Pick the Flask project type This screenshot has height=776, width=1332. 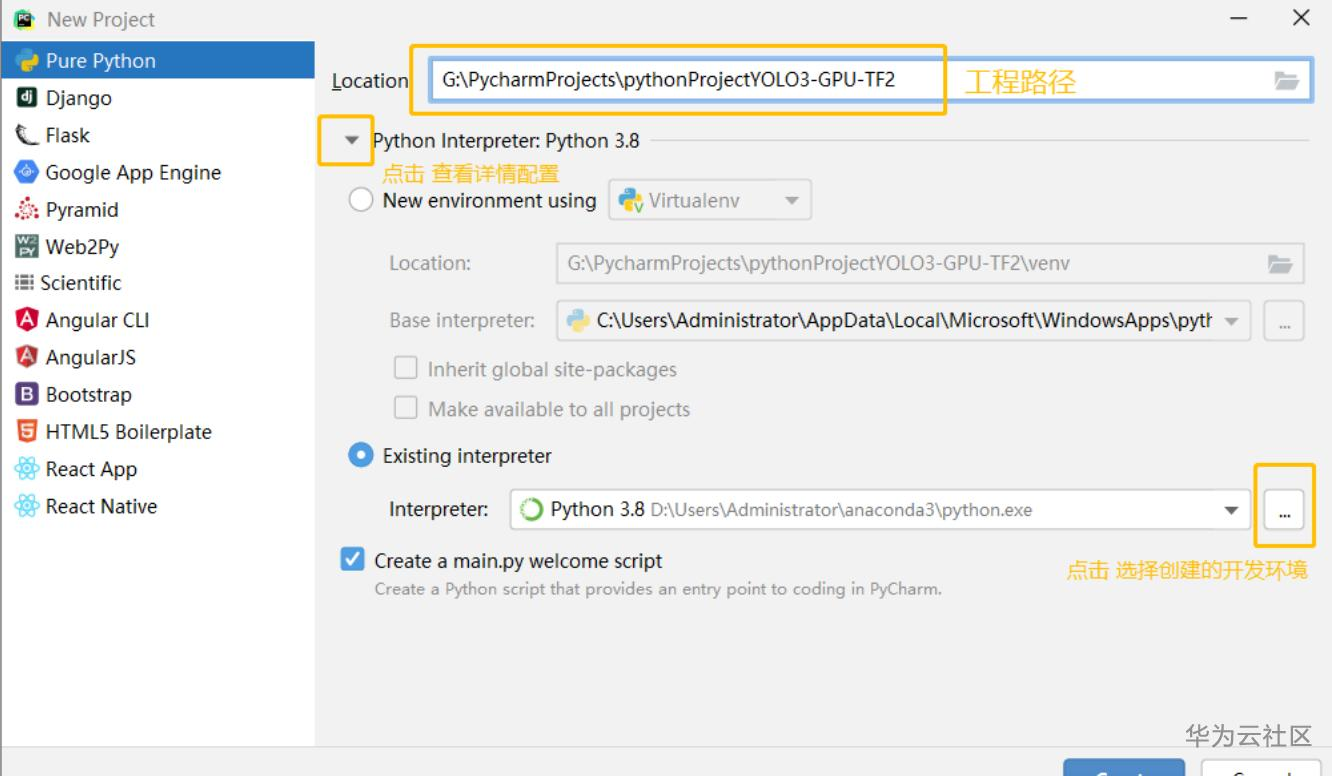tap(158, 135)
